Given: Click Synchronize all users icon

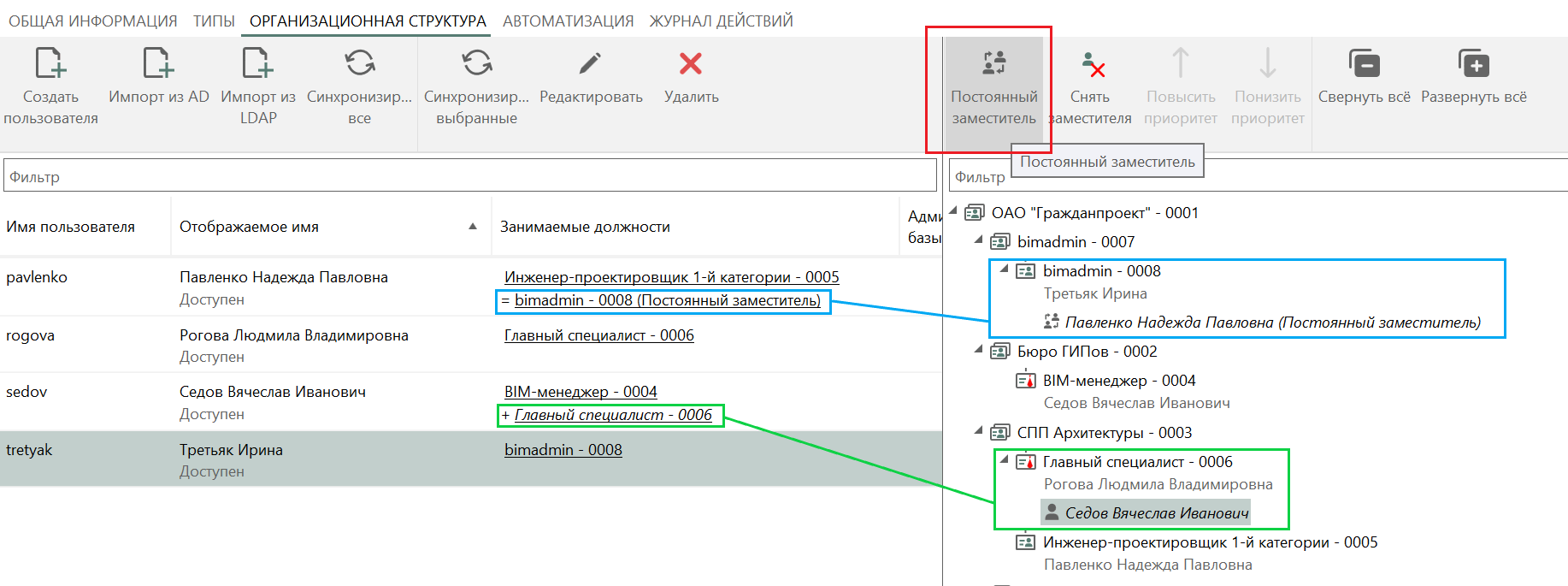Looking at the screenshot, I should pyautogui.click(x=359, y=64).
